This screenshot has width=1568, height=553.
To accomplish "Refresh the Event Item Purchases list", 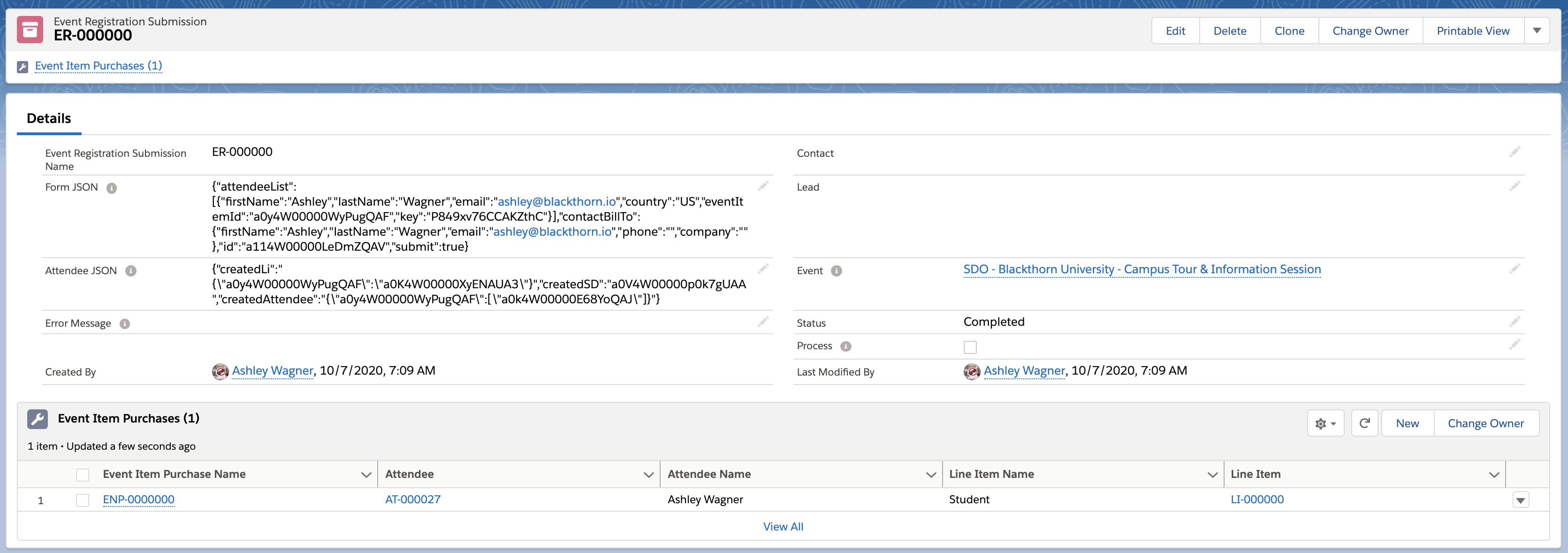I will pyautogui.click(x=1365, y=423).
